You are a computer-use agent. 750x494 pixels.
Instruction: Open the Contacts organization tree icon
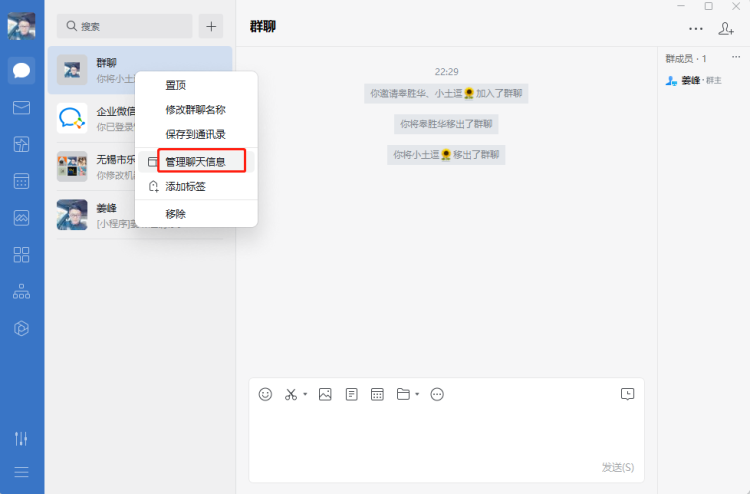coord(22,291)
